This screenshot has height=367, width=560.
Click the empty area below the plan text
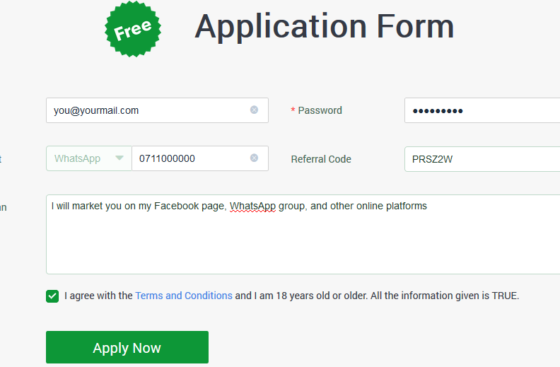click(x=303, y=246)
